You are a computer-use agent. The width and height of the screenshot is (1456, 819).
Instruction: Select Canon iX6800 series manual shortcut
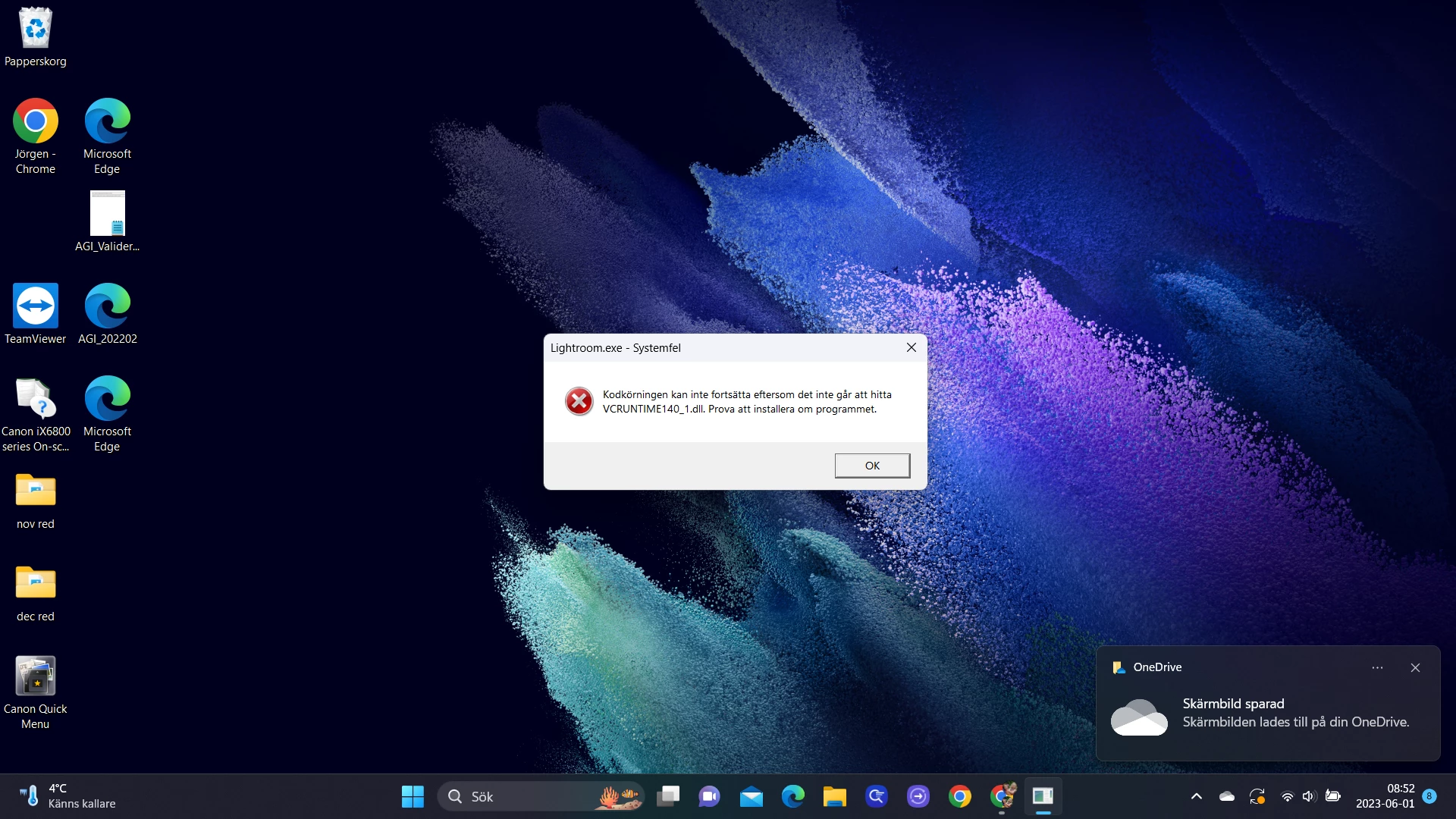pyautogui.click(x=35, y=400)
